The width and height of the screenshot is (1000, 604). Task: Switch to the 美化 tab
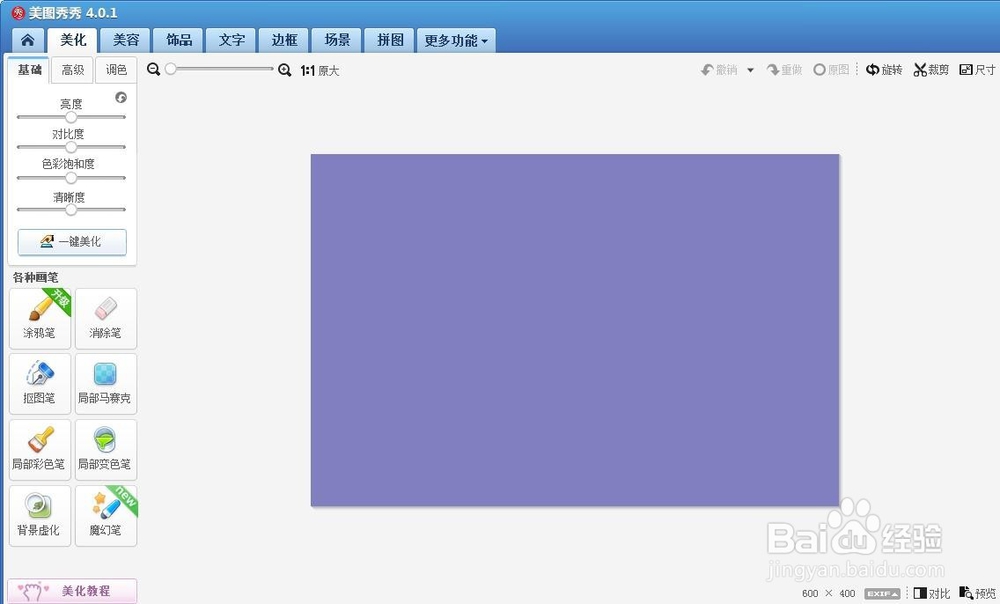coord(73,40)
